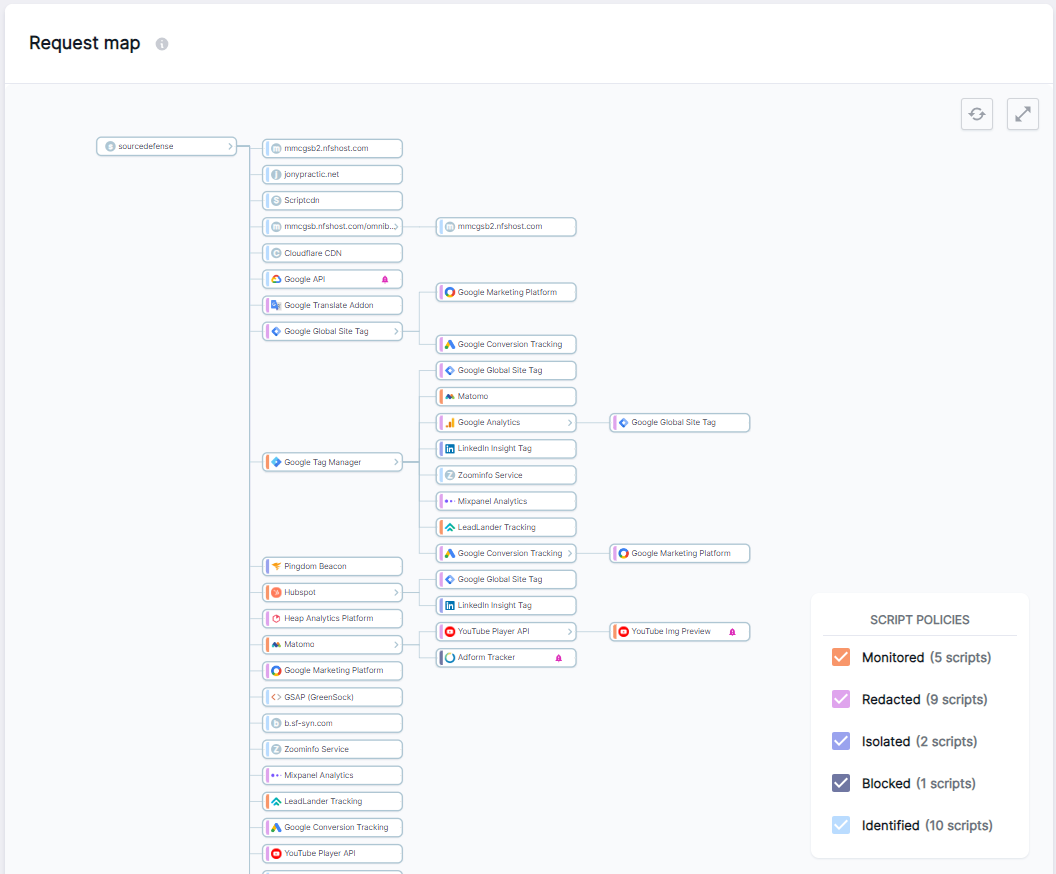Viewport: 1056px width, 874px height.
Task: Click the Google API cloud icon
Action: [x=276, y=279]
